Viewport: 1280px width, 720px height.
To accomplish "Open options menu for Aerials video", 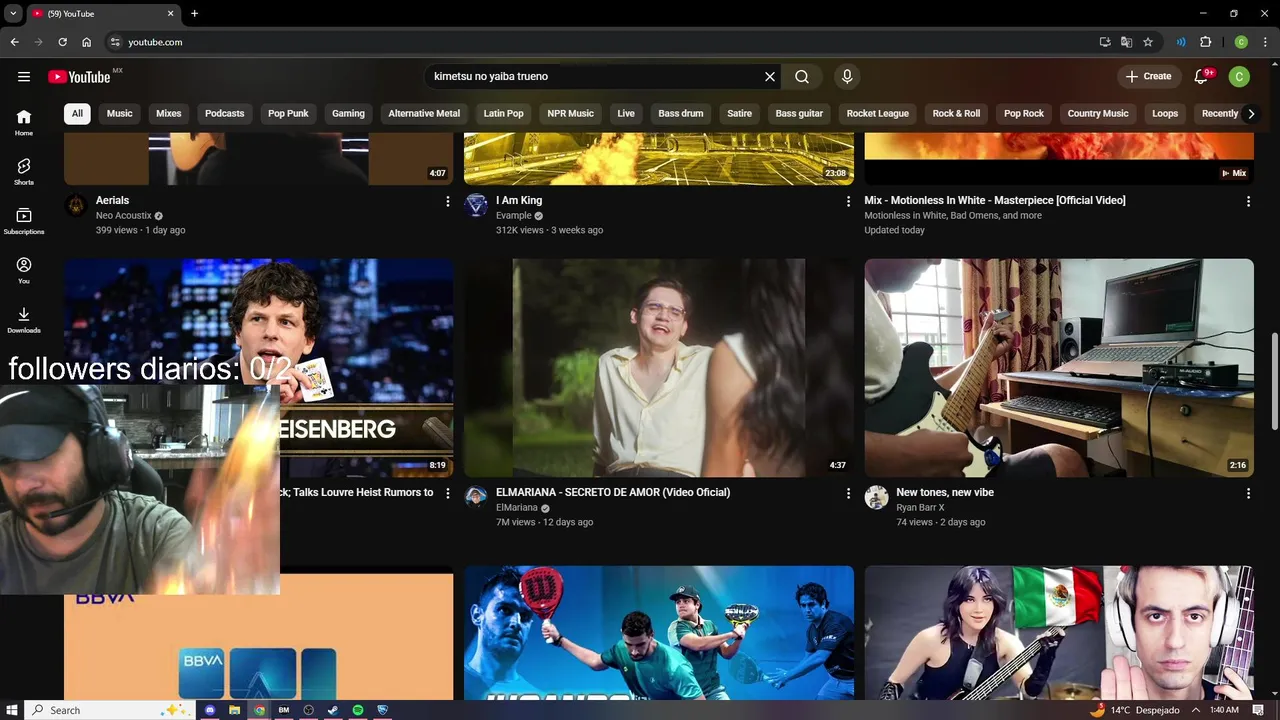I will coord(447,201).
